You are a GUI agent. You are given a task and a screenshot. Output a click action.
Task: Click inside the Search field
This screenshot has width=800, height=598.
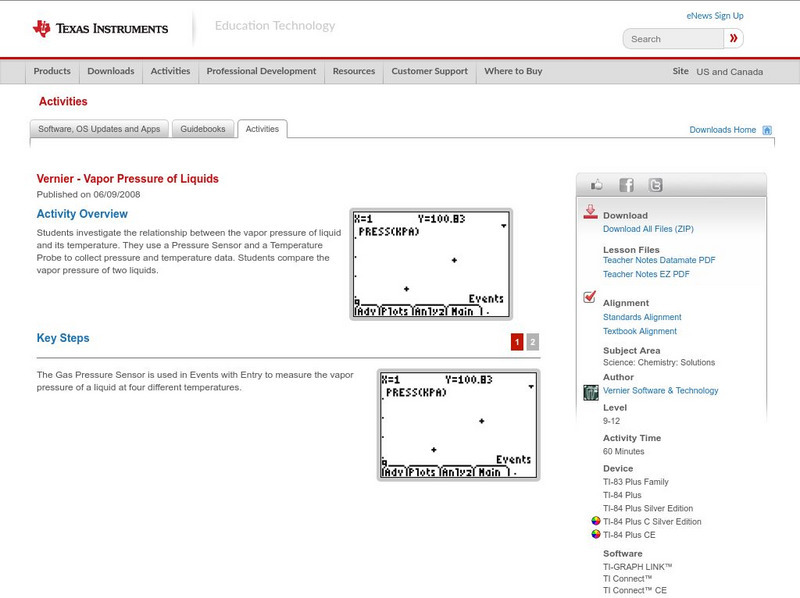[677, 38]
